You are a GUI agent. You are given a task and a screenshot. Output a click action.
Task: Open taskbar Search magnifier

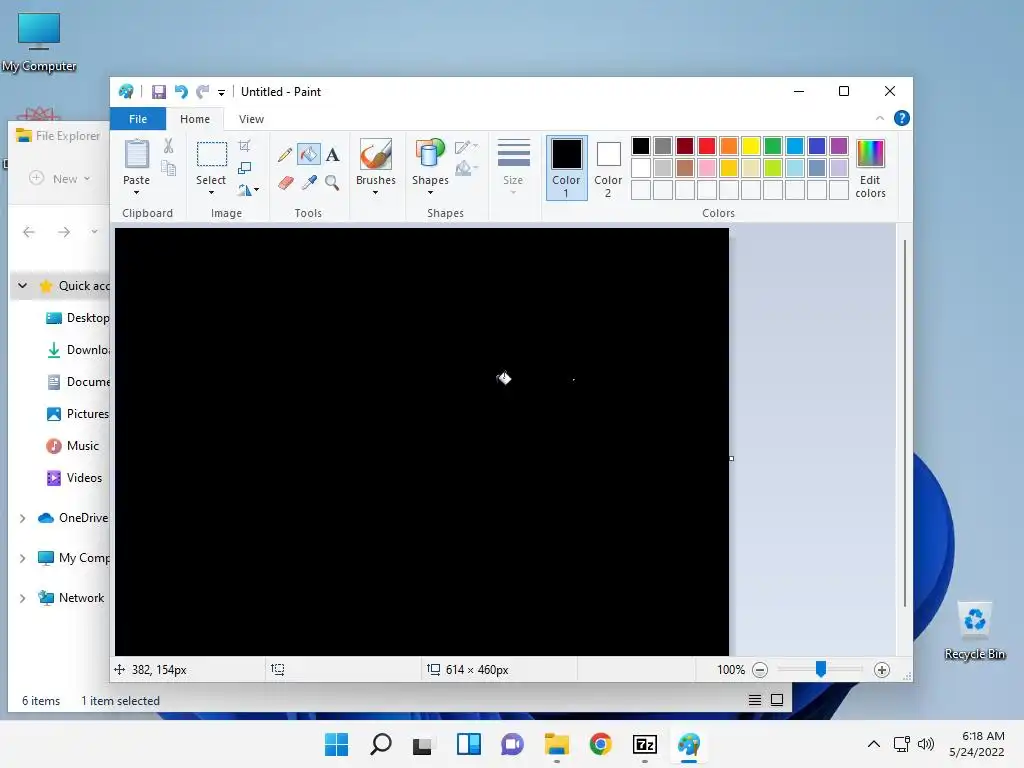pos(381,744)
